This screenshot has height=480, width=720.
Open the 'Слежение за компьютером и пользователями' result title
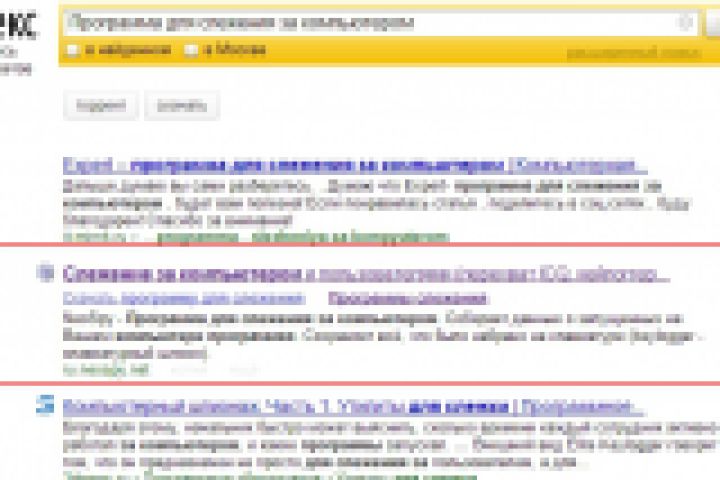[366, 274]
